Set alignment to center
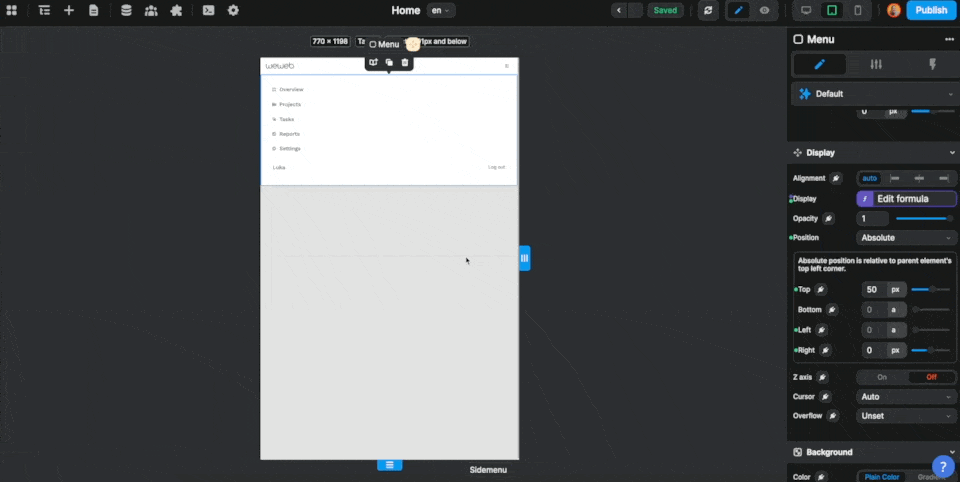Image resolution: width=960 pixels, height=482 pixels. pyautogui.click(x=919, y=178)
